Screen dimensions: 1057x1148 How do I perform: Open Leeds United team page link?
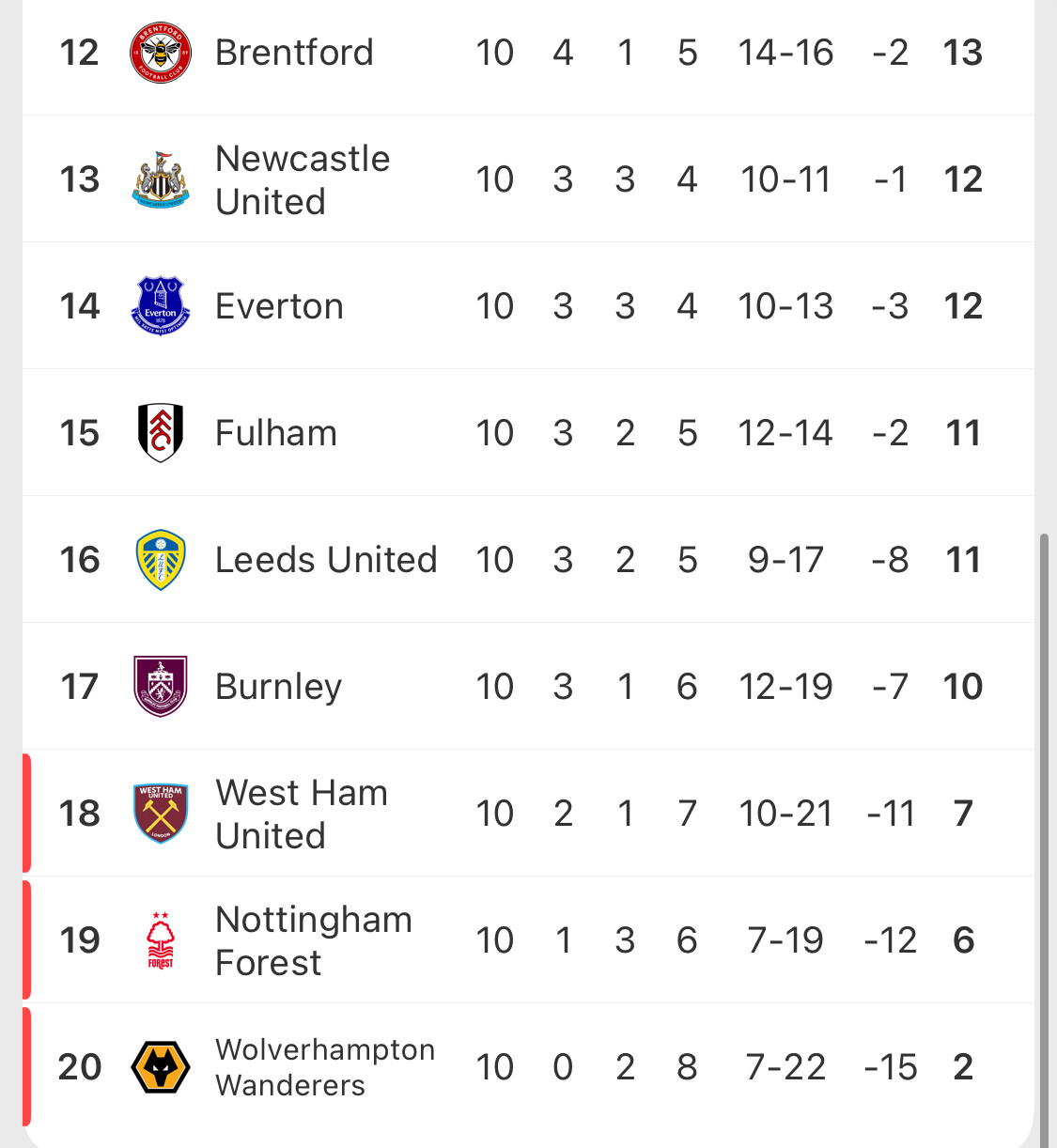pyautogui.click(x=326, y=560)
